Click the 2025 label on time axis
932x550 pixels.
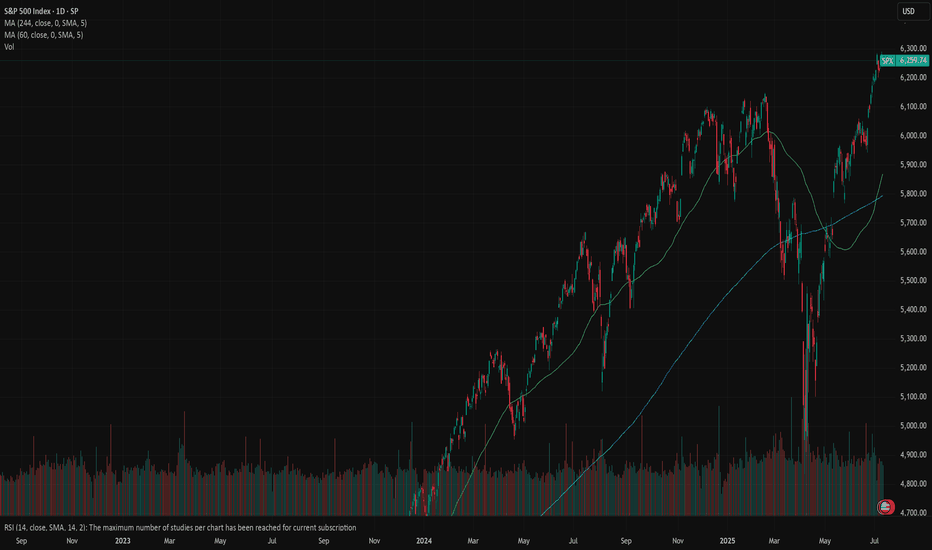727,541
